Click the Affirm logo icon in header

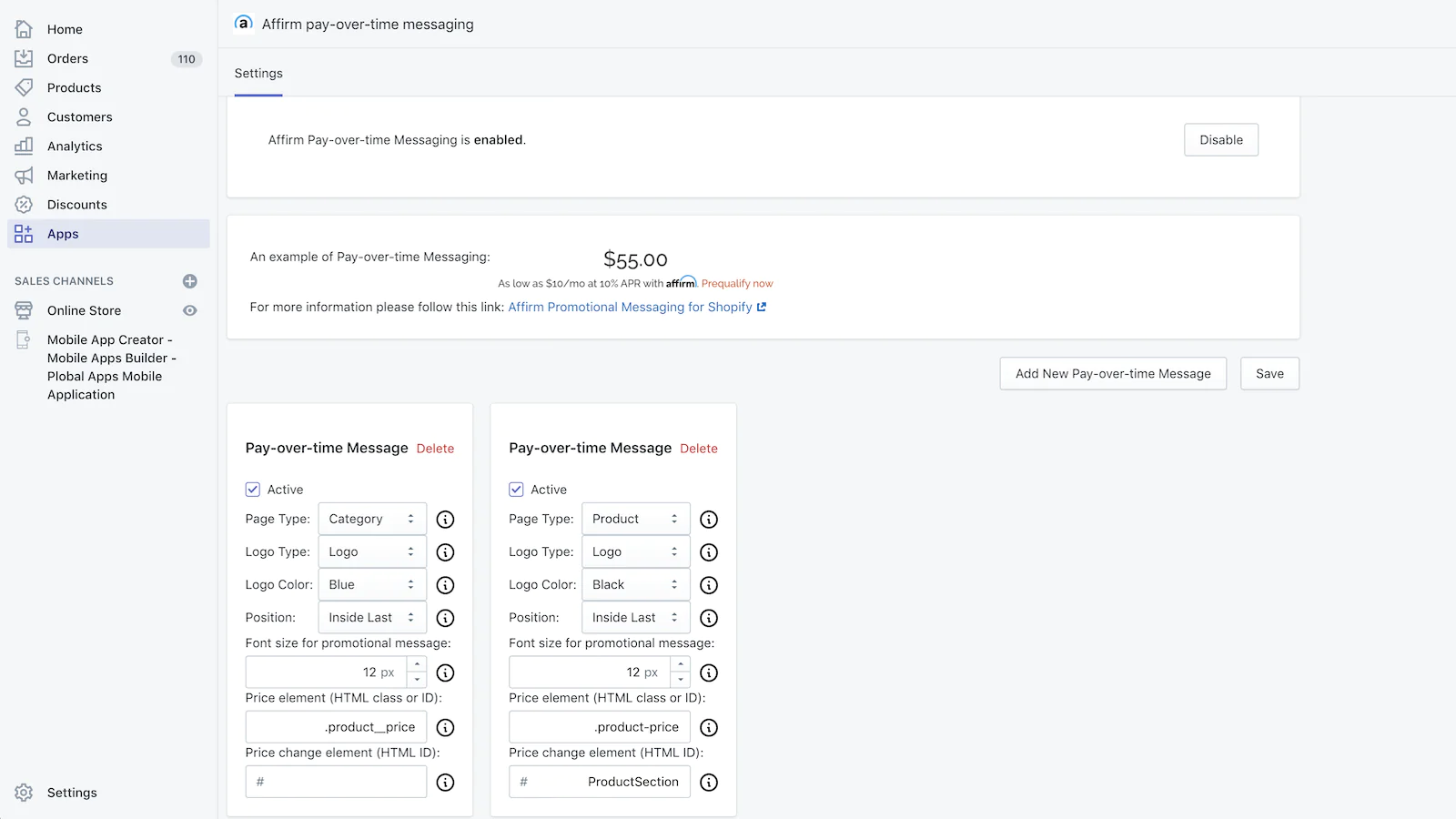click(x=243, y=23)
